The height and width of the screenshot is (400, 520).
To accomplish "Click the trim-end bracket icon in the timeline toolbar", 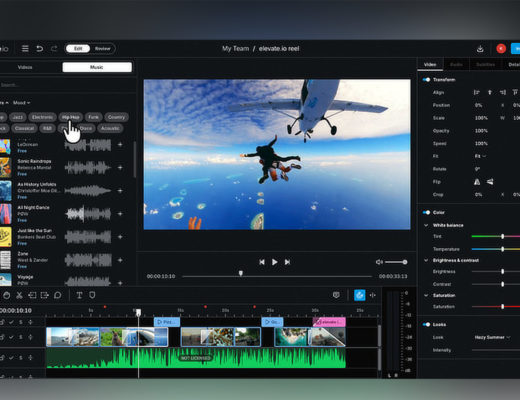I will 45,295.
